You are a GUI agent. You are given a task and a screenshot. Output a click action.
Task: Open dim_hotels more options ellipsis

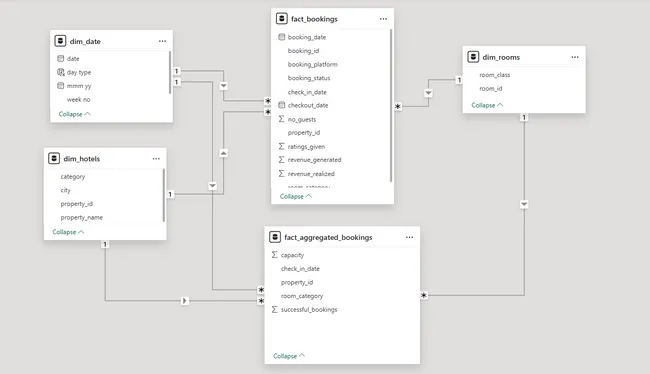(156, 158)
